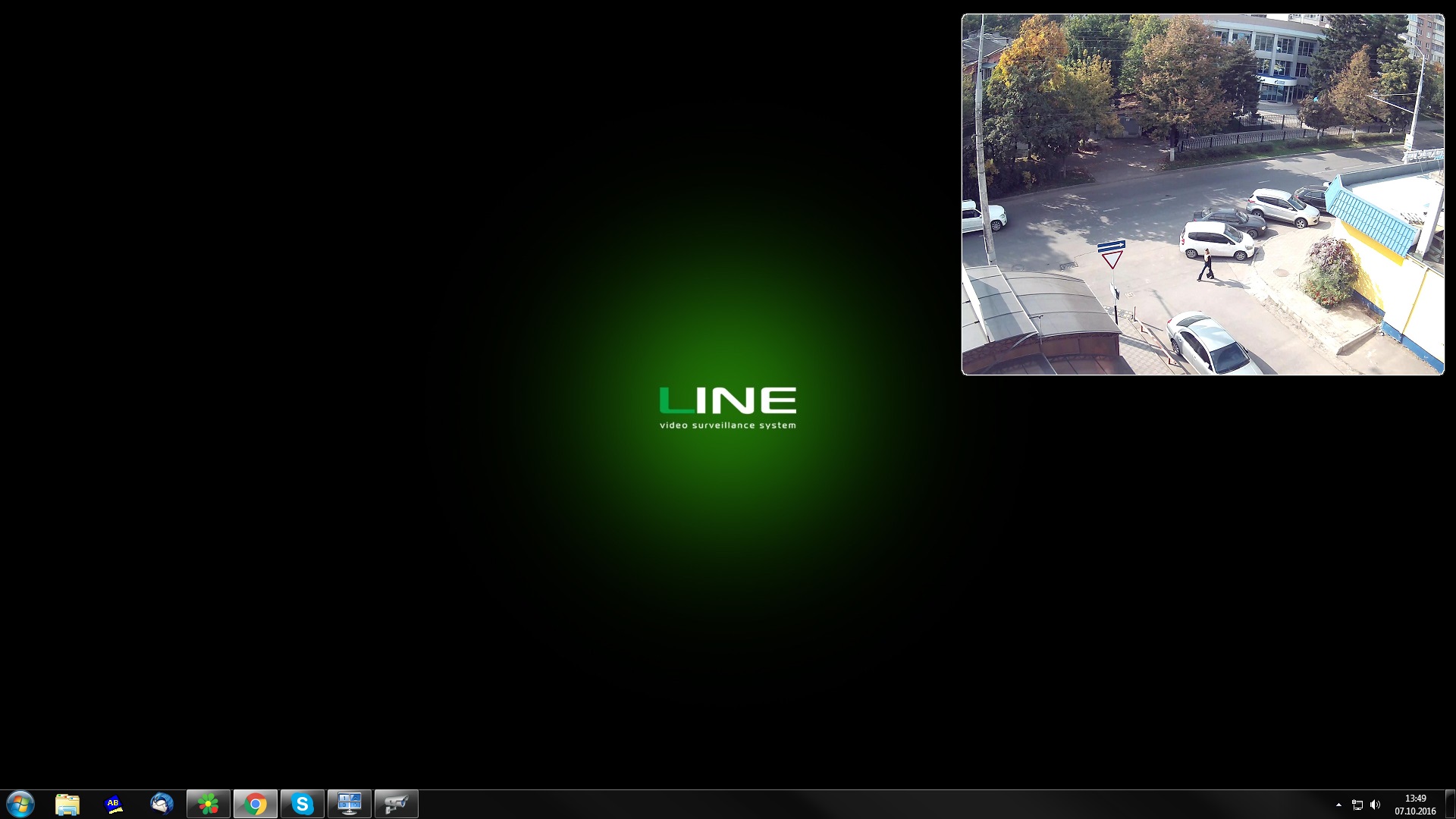The width and height of the screenshot is (1456, 819).
Task: Open surveillance camera app in taskbar
Action: coord(397,804)
